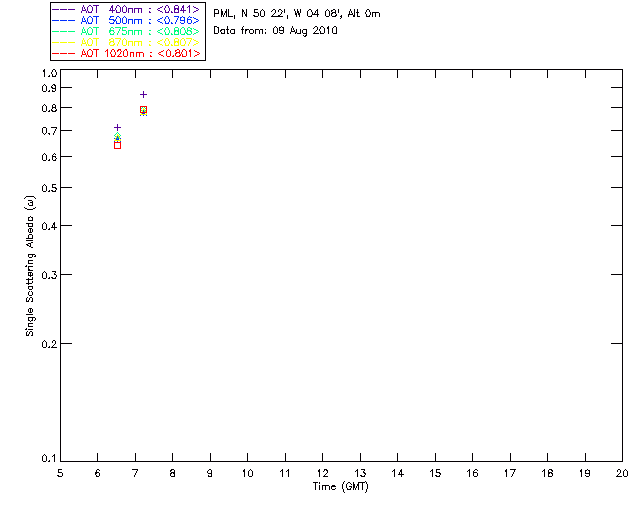Screen dimensions: 640x512
Task: Click the y-axis tick label 0.3
Action: coord(49,275)
